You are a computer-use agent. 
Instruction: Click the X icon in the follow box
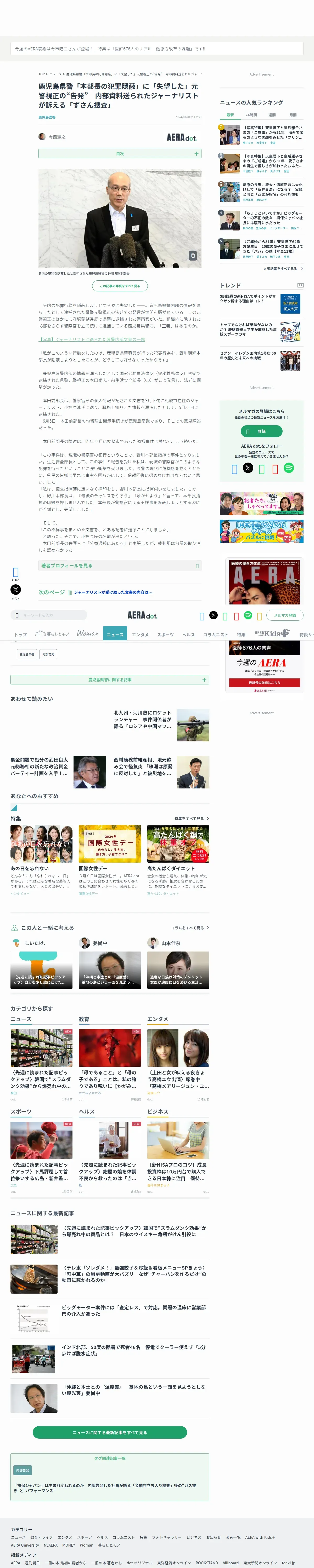[x=248, y=468]
